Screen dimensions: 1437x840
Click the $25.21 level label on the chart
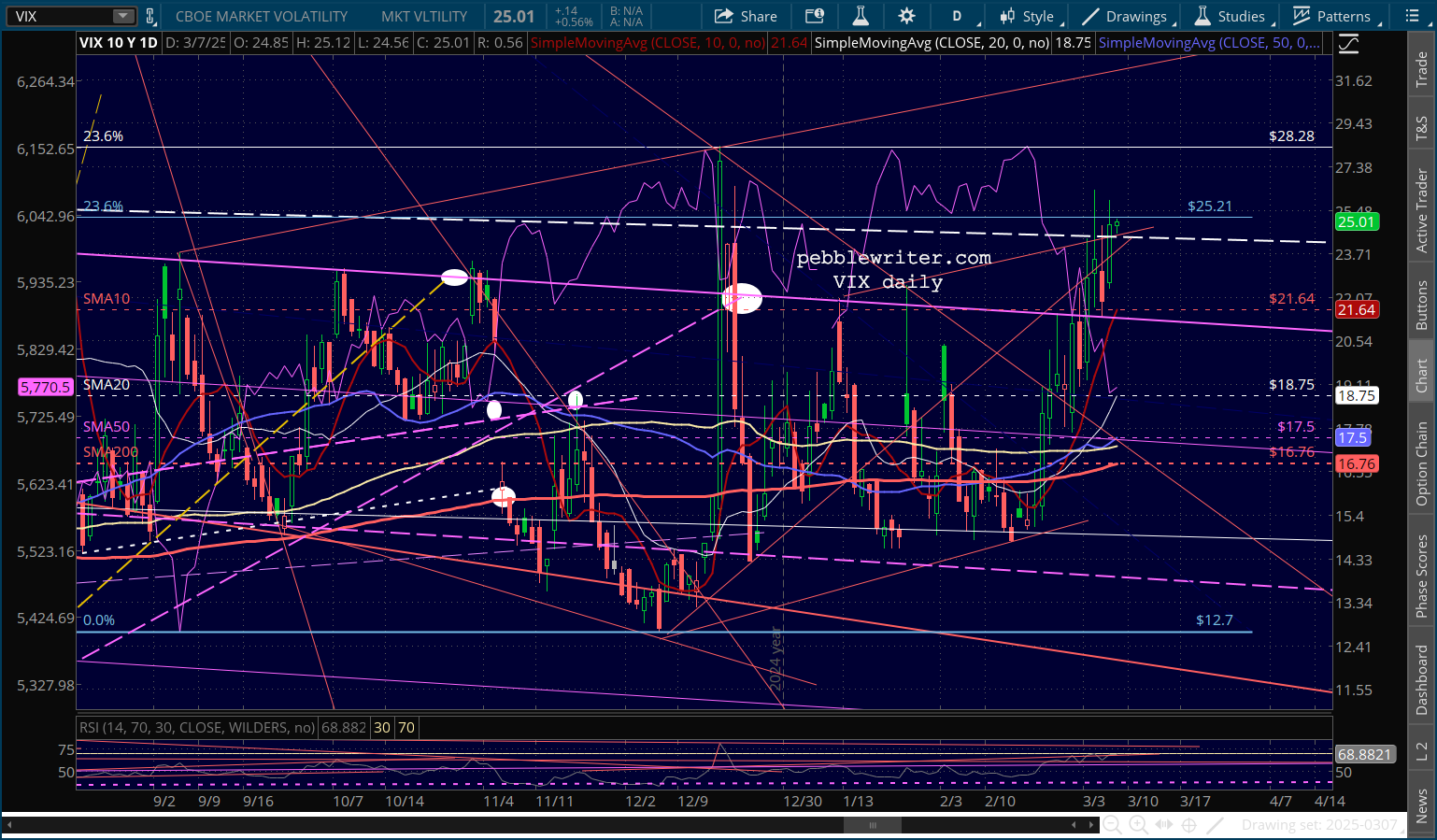pyautogui.click(x=1210, y=206)
